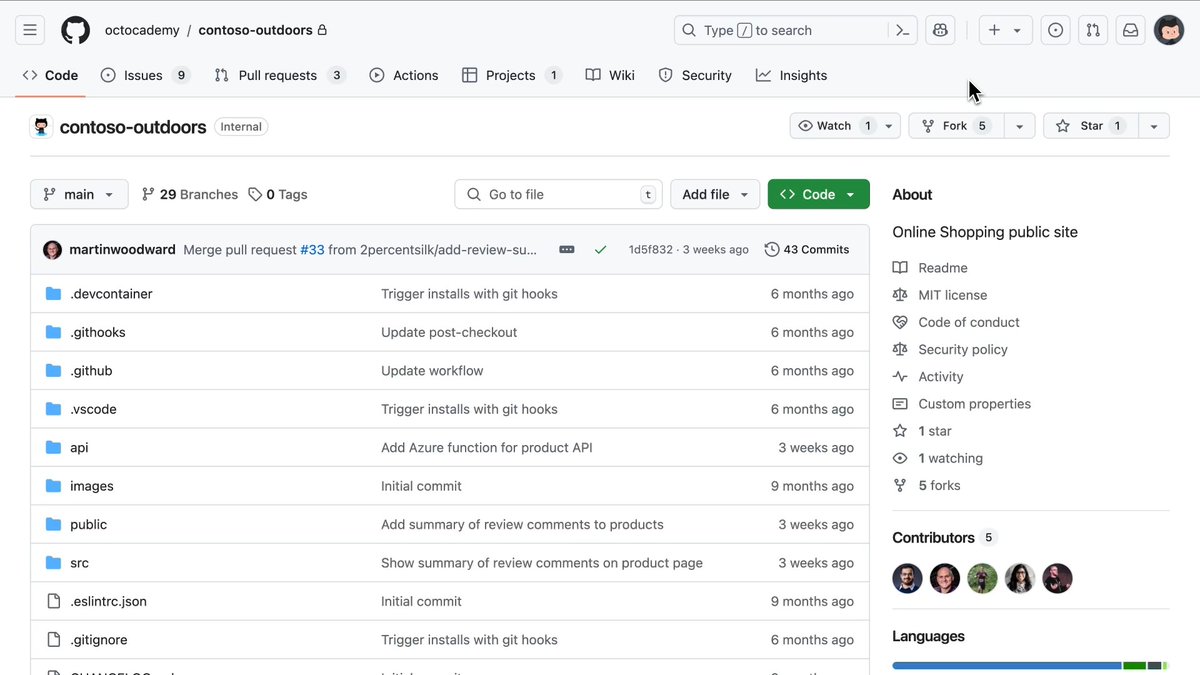
Task: Open the .githooks folder
Action: click(x=98, y=332)
